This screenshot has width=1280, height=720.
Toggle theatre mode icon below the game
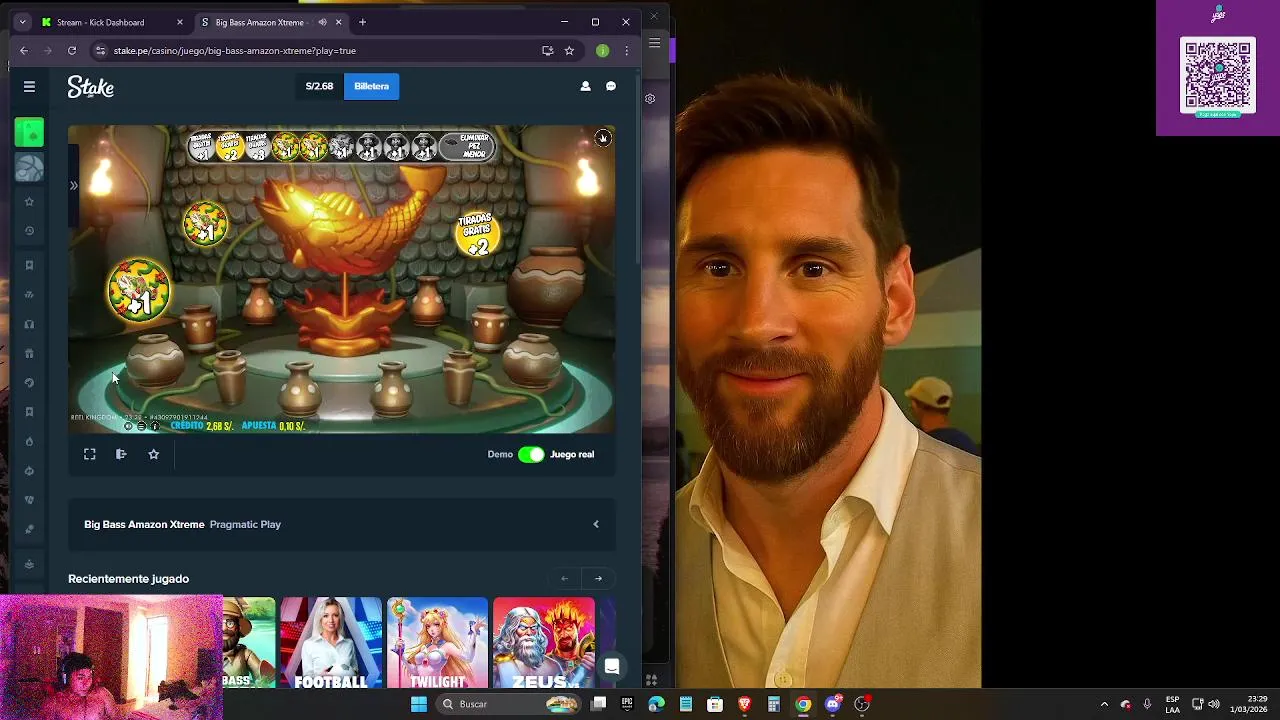coord(121,454)
